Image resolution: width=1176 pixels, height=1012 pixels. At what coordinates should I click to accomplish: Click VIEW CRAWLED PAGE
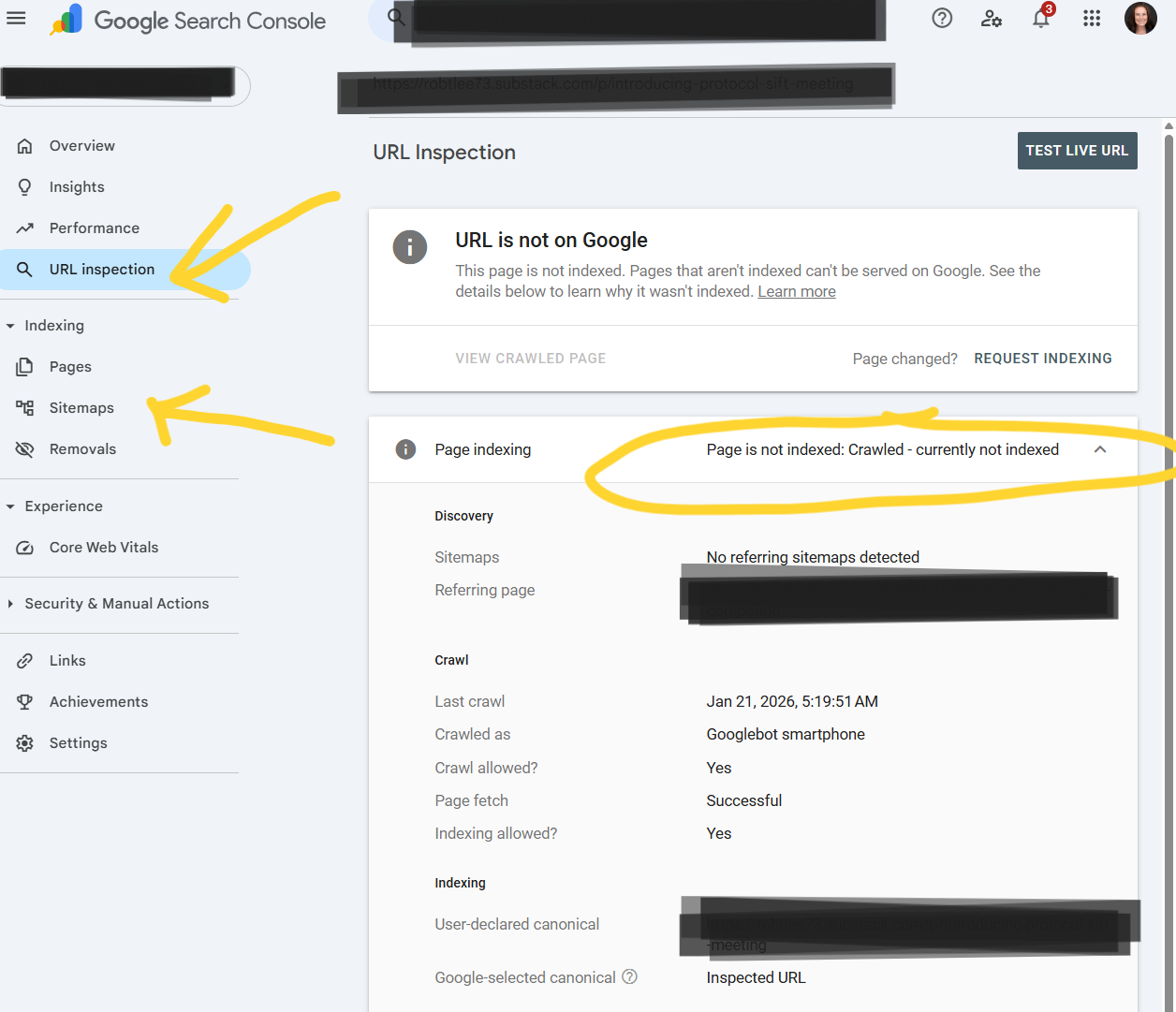point(531,359)
